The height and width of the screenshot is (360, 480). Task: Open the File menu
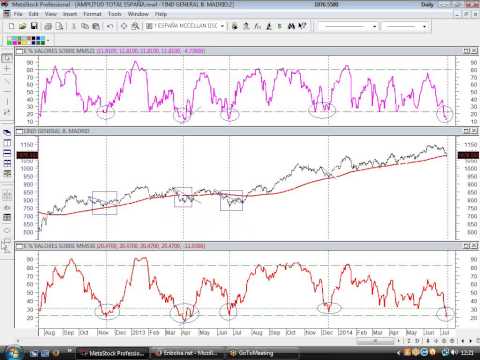coord(18,14)
